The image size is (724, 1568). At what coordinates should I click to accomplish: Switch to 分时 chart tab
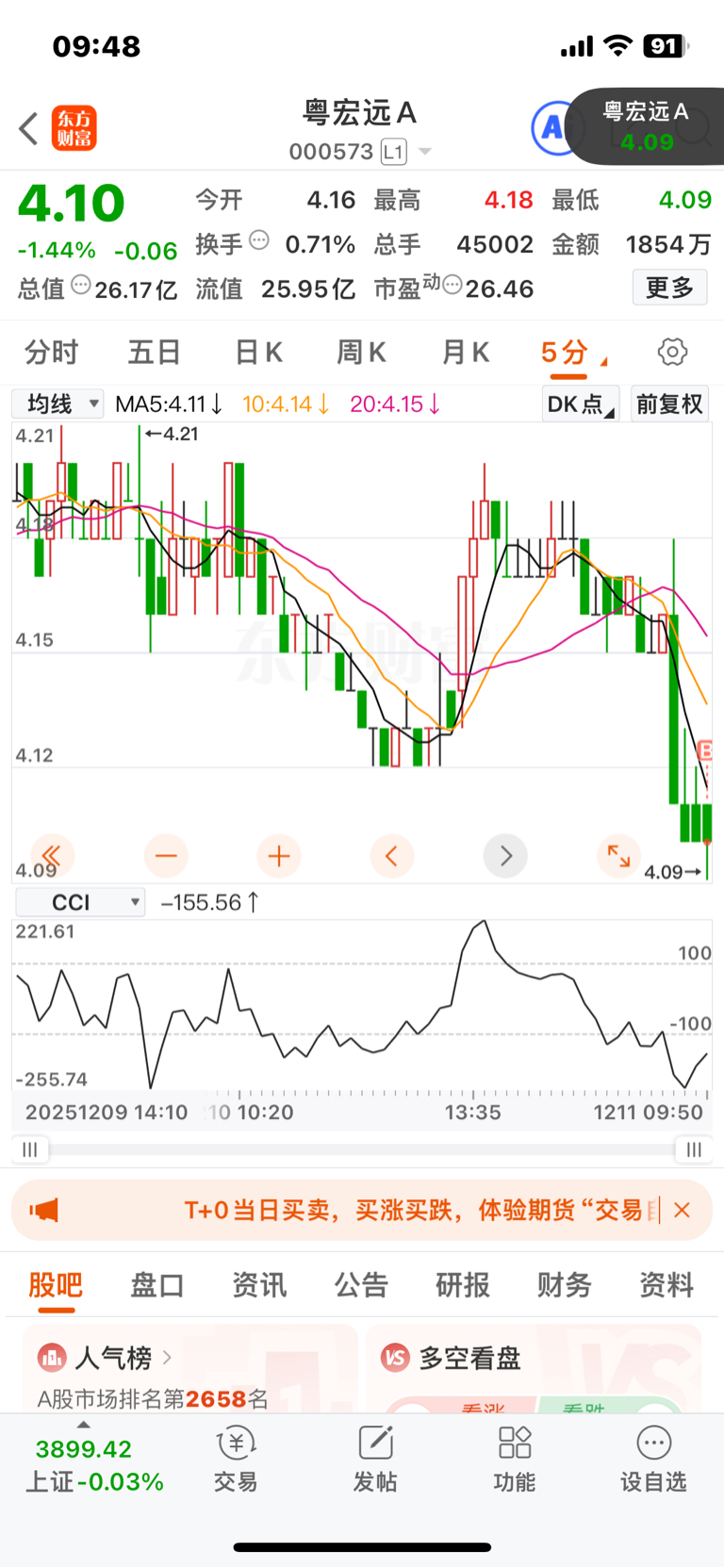[51, 353]
